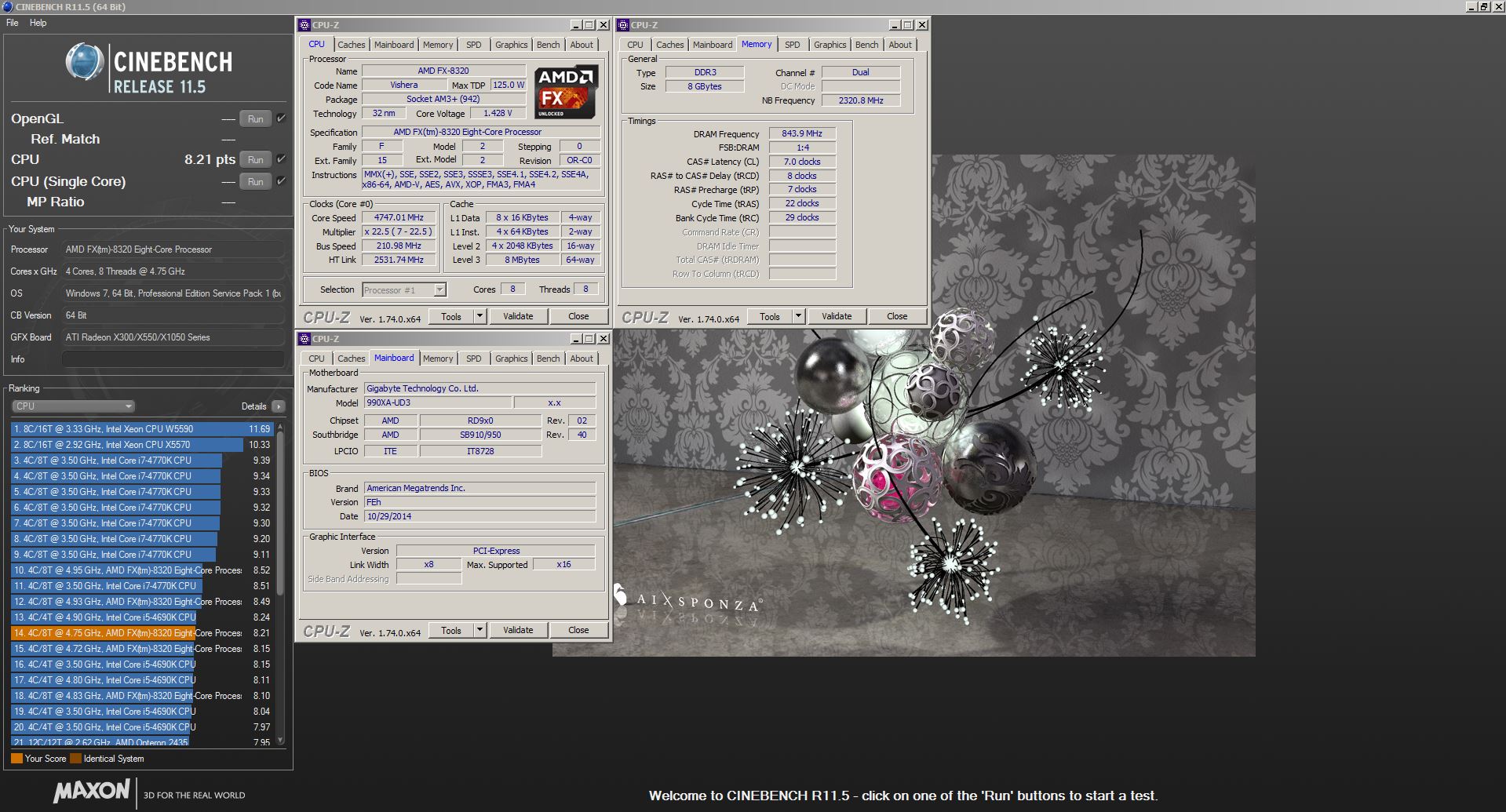The height and width of the screenshot is (812, 1506).
Task: Click the CPU-Z title icon of Memory window
Action: 624,25
